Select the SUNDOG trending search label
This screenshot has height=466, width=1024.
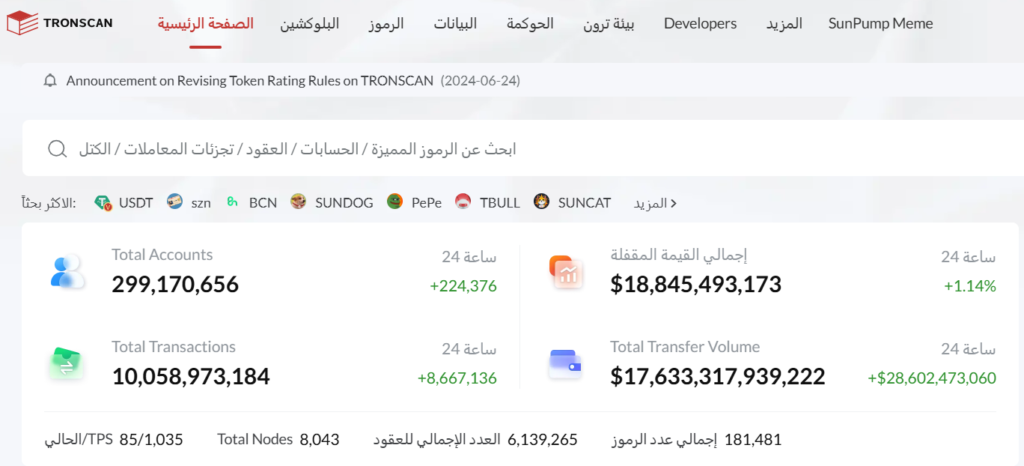click(x=344, y=203)
